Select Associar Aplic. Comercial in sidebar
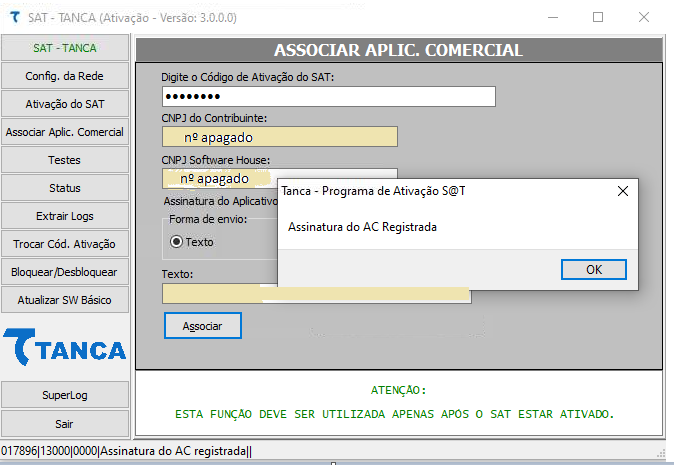This screenshot has height=465, width=674. tap(65, 132)
